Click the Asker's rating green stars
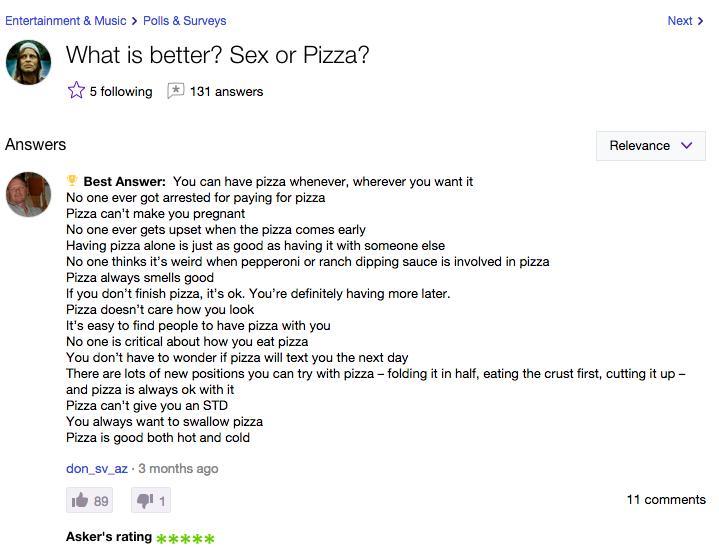Screen dimensions: 719x552 tap(185, 538)
